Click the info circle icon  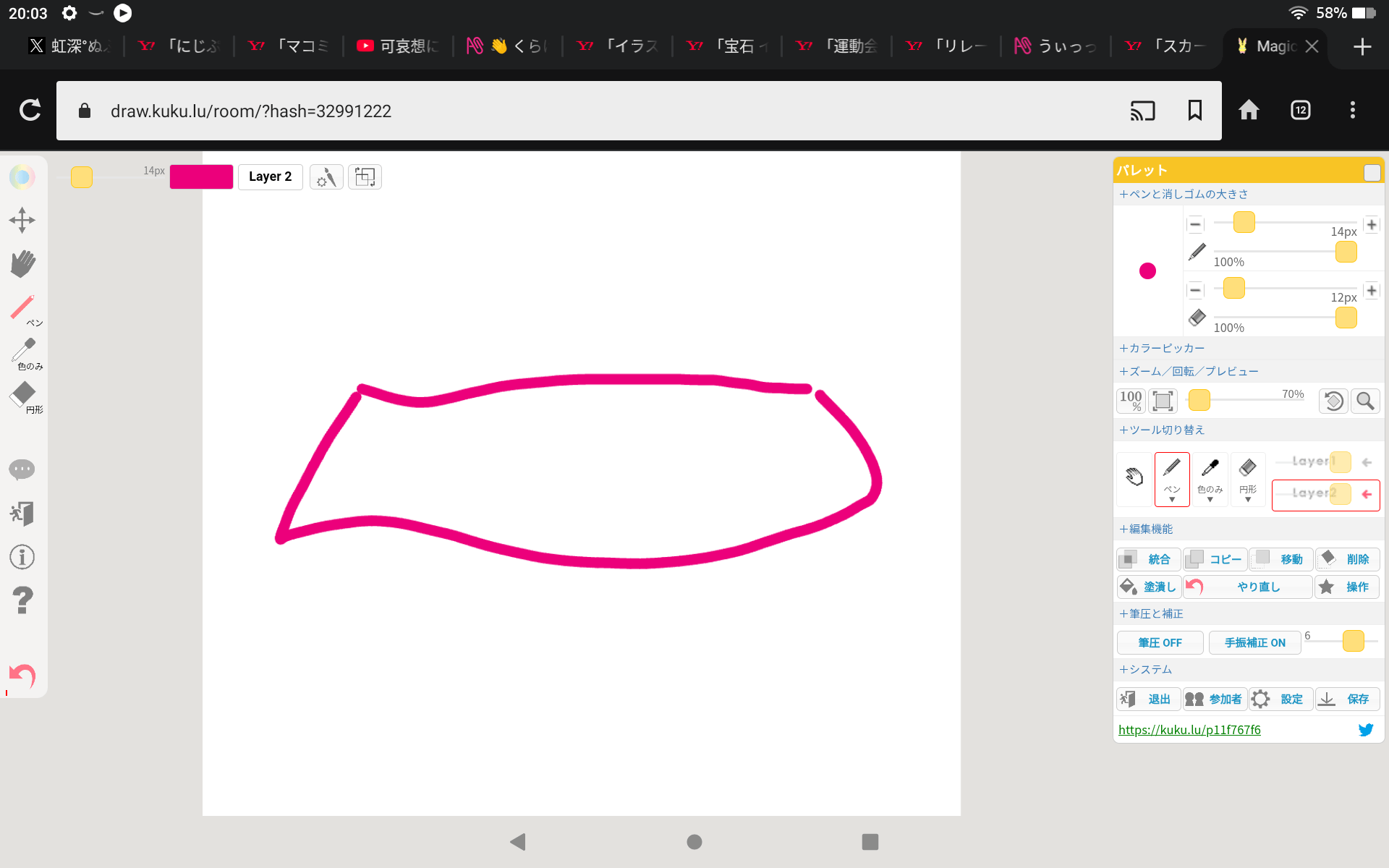click(22, 557)
